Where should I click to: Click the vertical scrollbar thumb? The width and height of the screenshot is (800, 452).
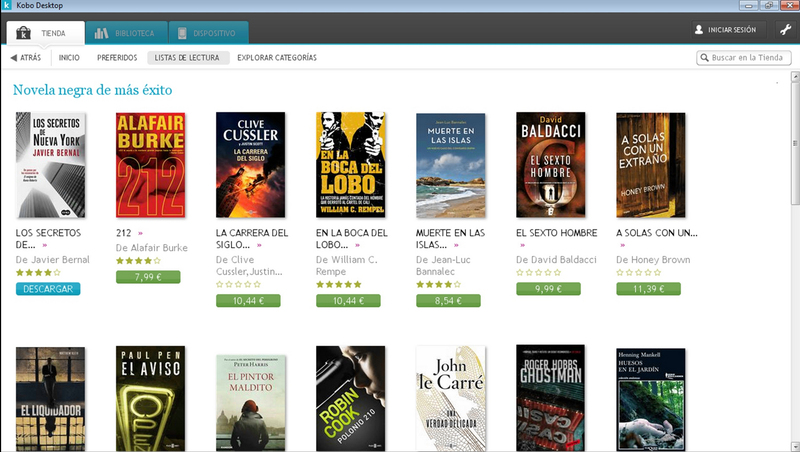pos(795,143)
